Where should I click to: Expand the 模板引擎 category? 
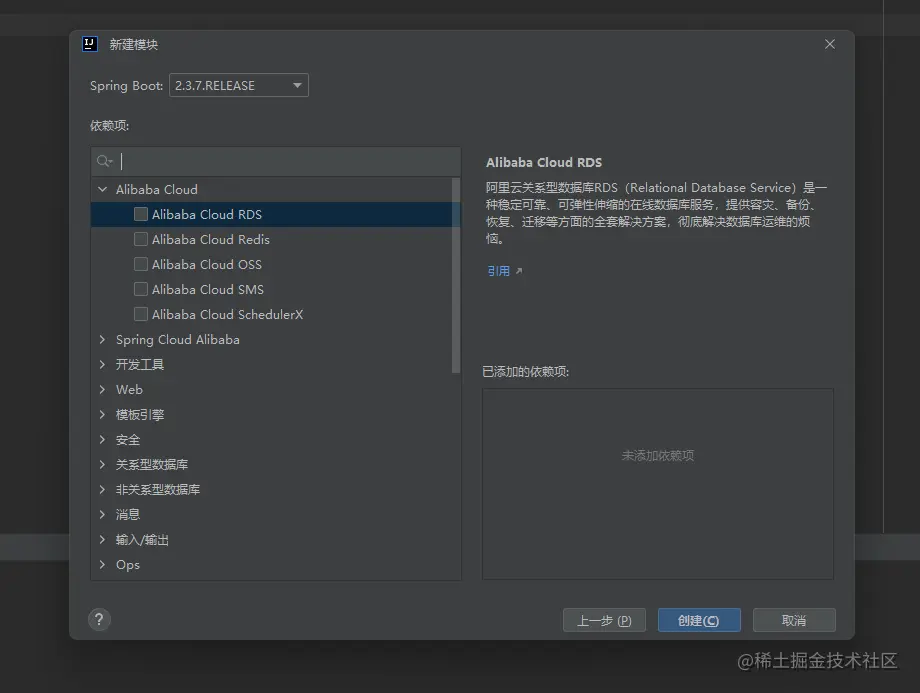coord(103,414)
